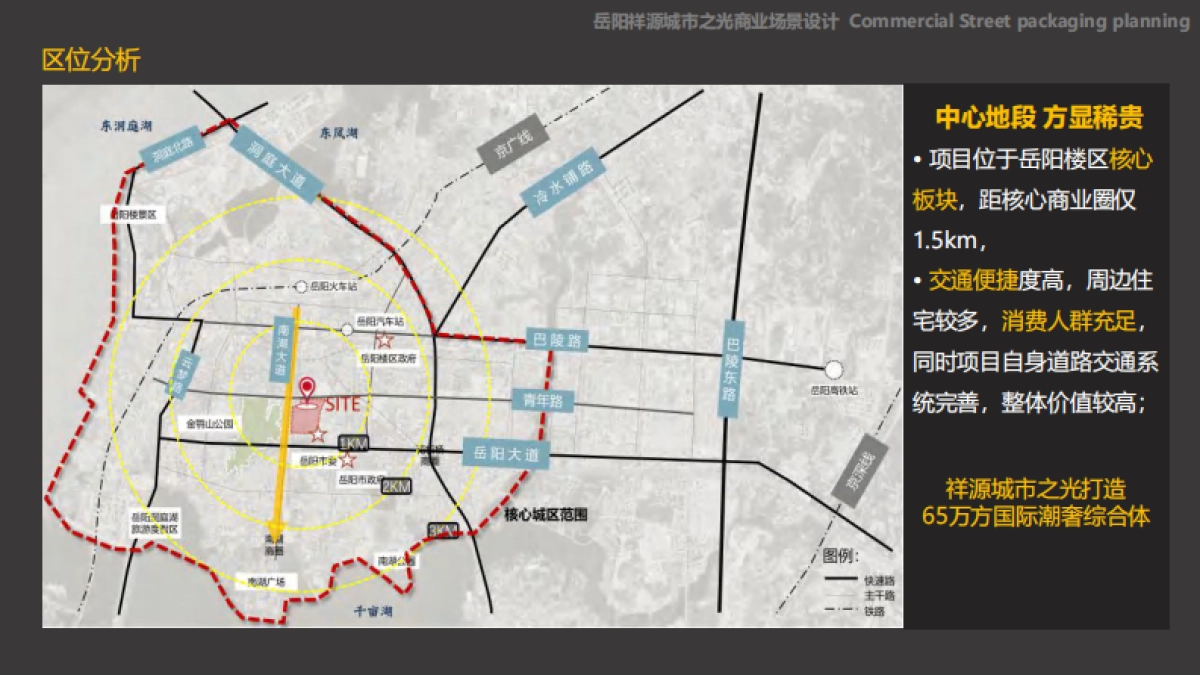Screen dimensions: 1200x675
Task: Click the 区位分析 slide title
Action: pyautogui.click(x=91, y=60)
